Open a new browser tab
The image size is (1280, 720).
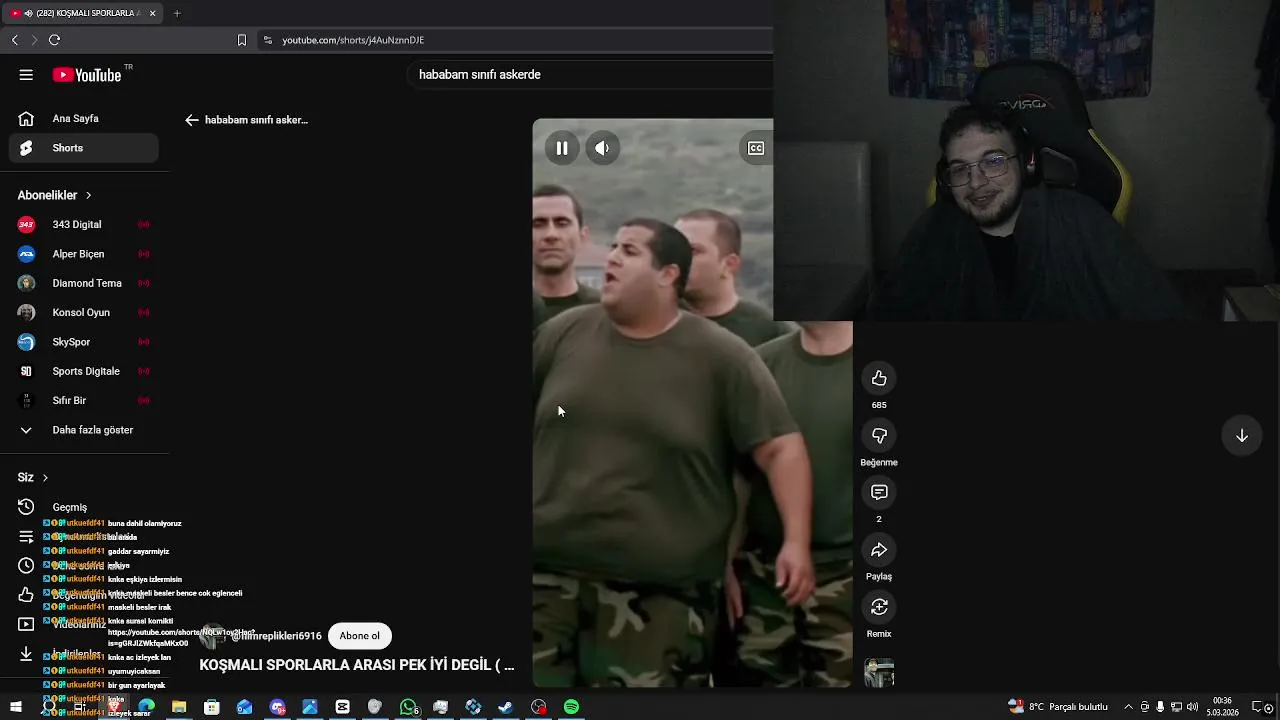tap(177, 13)
